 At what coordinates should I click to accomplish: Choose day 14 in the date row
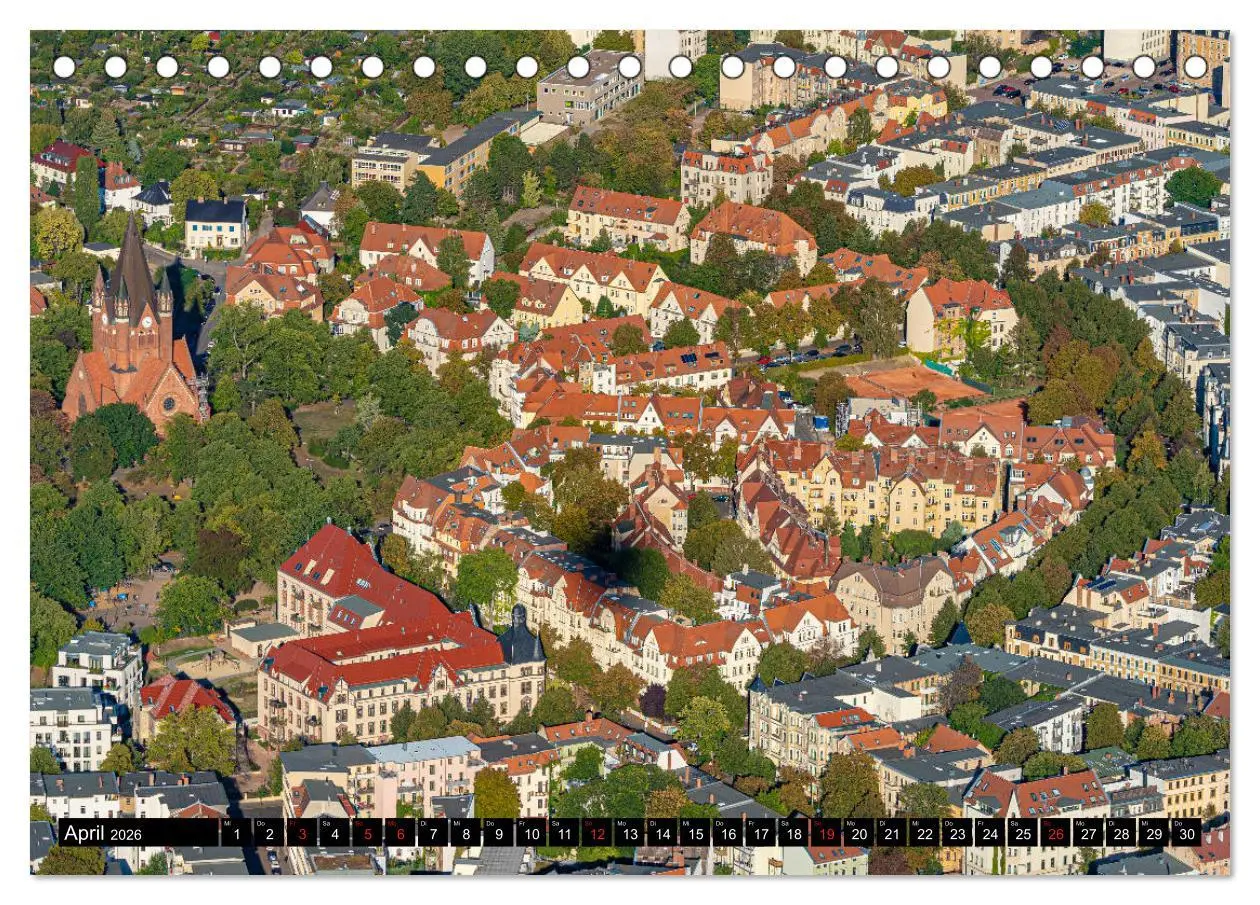[662, 833]
